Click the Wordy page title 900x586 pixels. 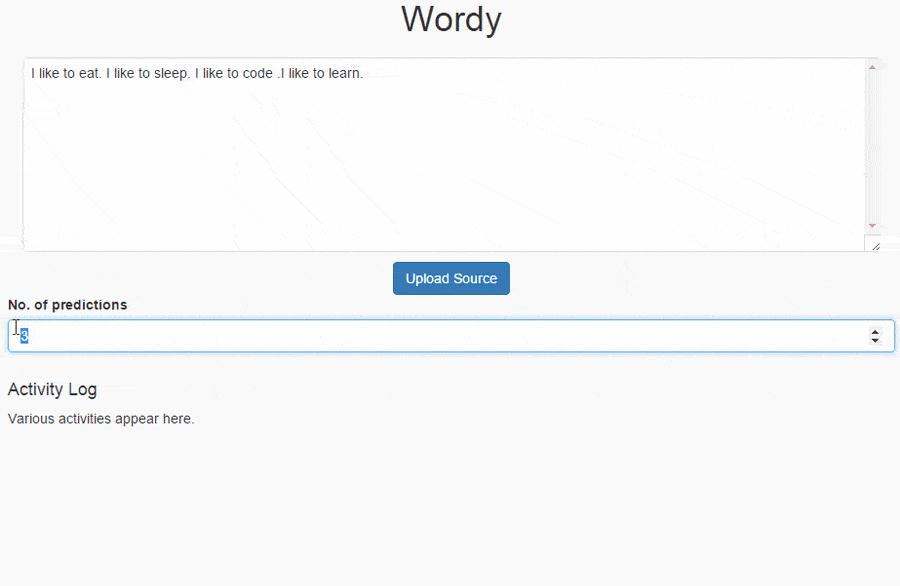451,19
